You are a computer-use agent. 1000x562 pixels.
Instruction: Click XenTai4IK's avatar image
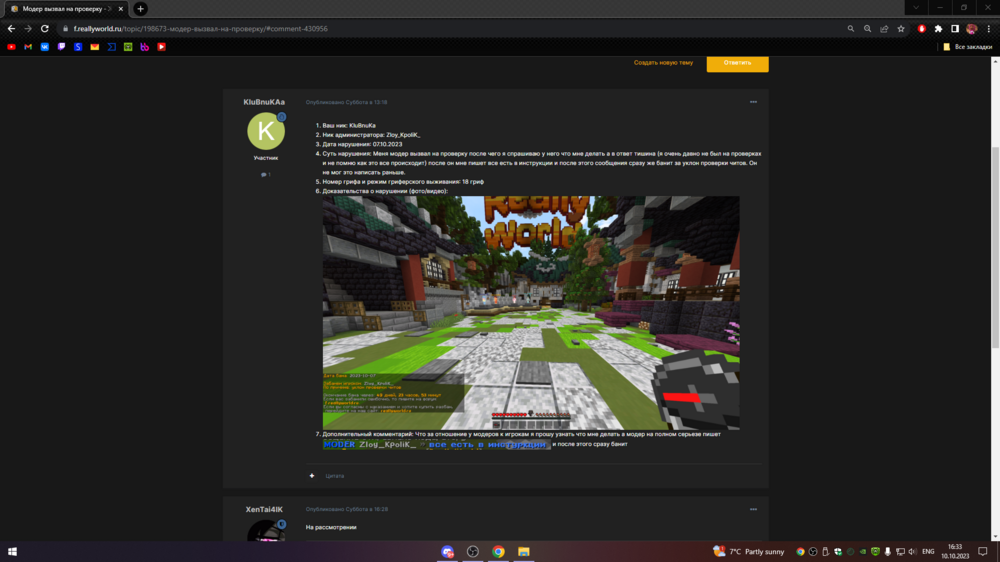click(266, 531)
